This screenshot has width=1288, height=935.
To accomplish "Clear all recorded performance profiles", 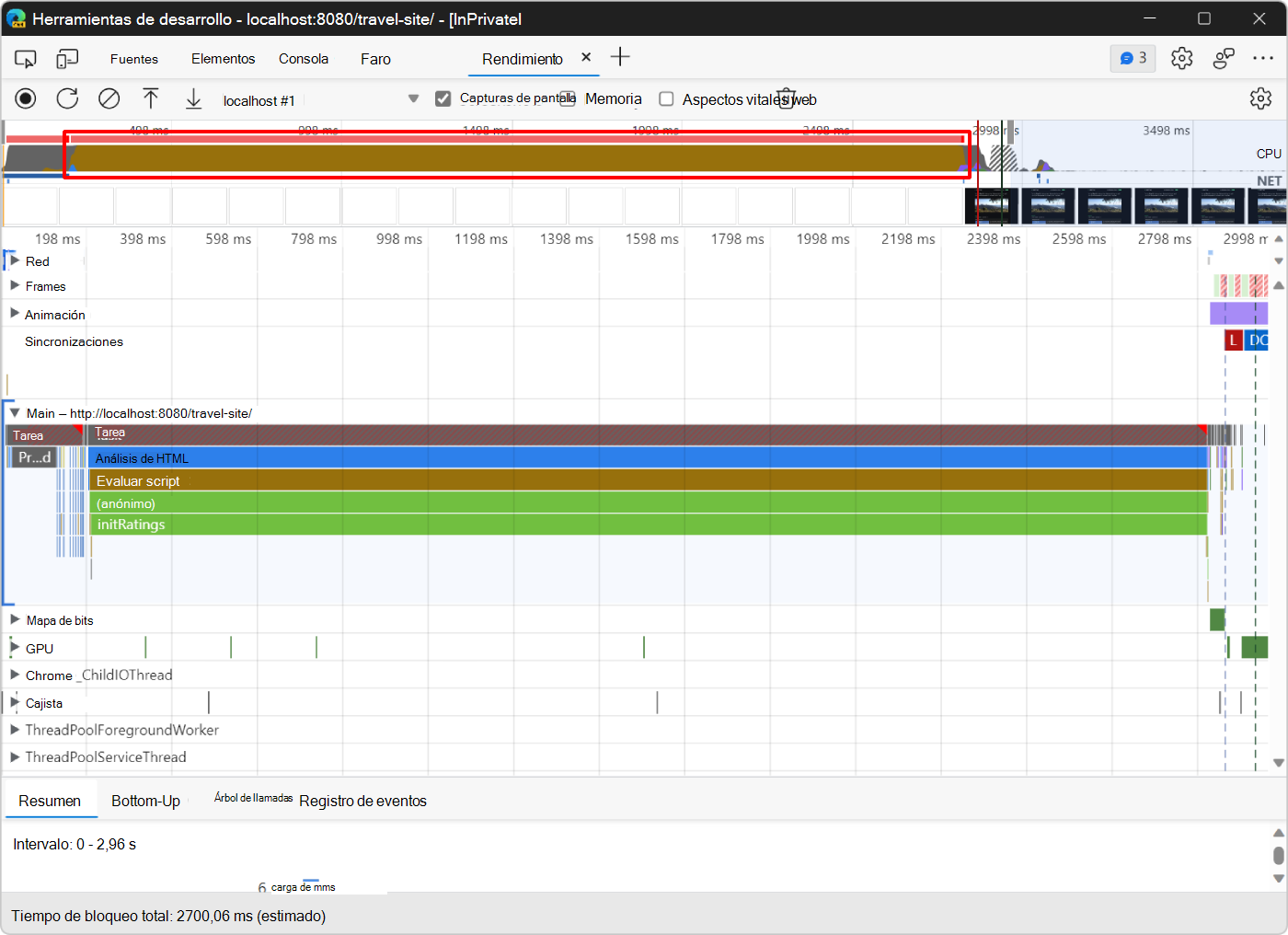I will (109, 98).
